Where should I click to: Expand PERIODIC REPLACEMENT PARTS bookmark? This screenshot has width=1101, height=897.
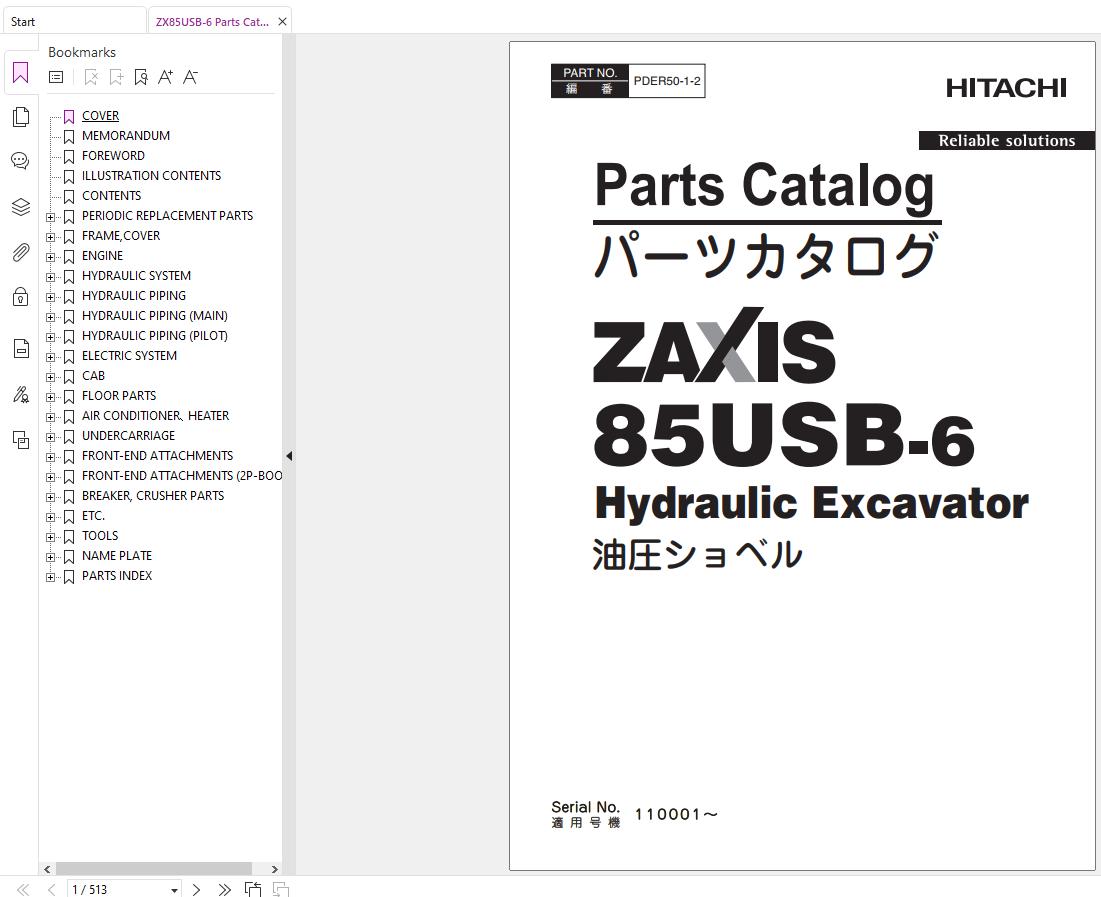pos(51,217)
